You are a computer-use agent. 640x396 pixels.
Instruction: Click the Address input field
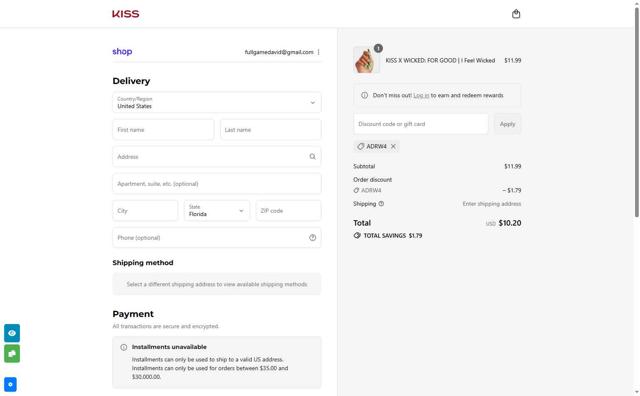point(217,157)
